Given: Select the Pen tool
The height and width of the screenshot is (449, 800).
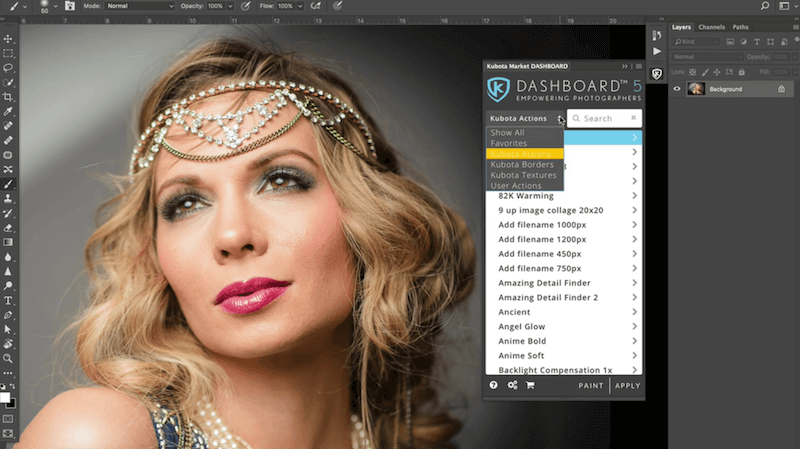Looking at the screenshot, I should point(8,315).
